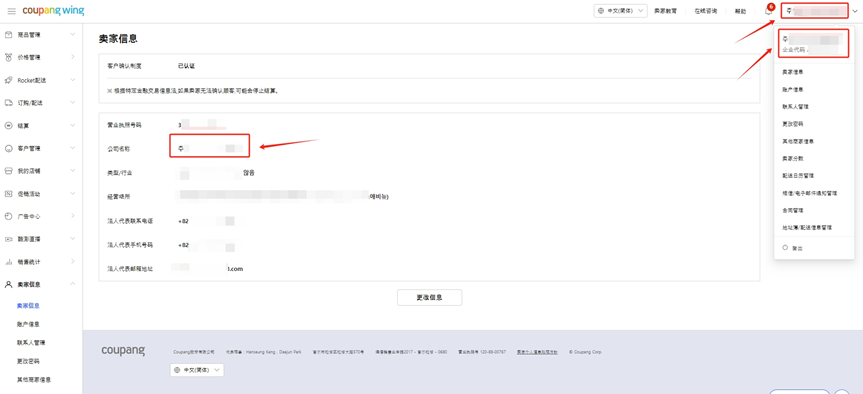Open the footer 中文(简体) language selector
The image size is (863, 394).
coord(198,370)
